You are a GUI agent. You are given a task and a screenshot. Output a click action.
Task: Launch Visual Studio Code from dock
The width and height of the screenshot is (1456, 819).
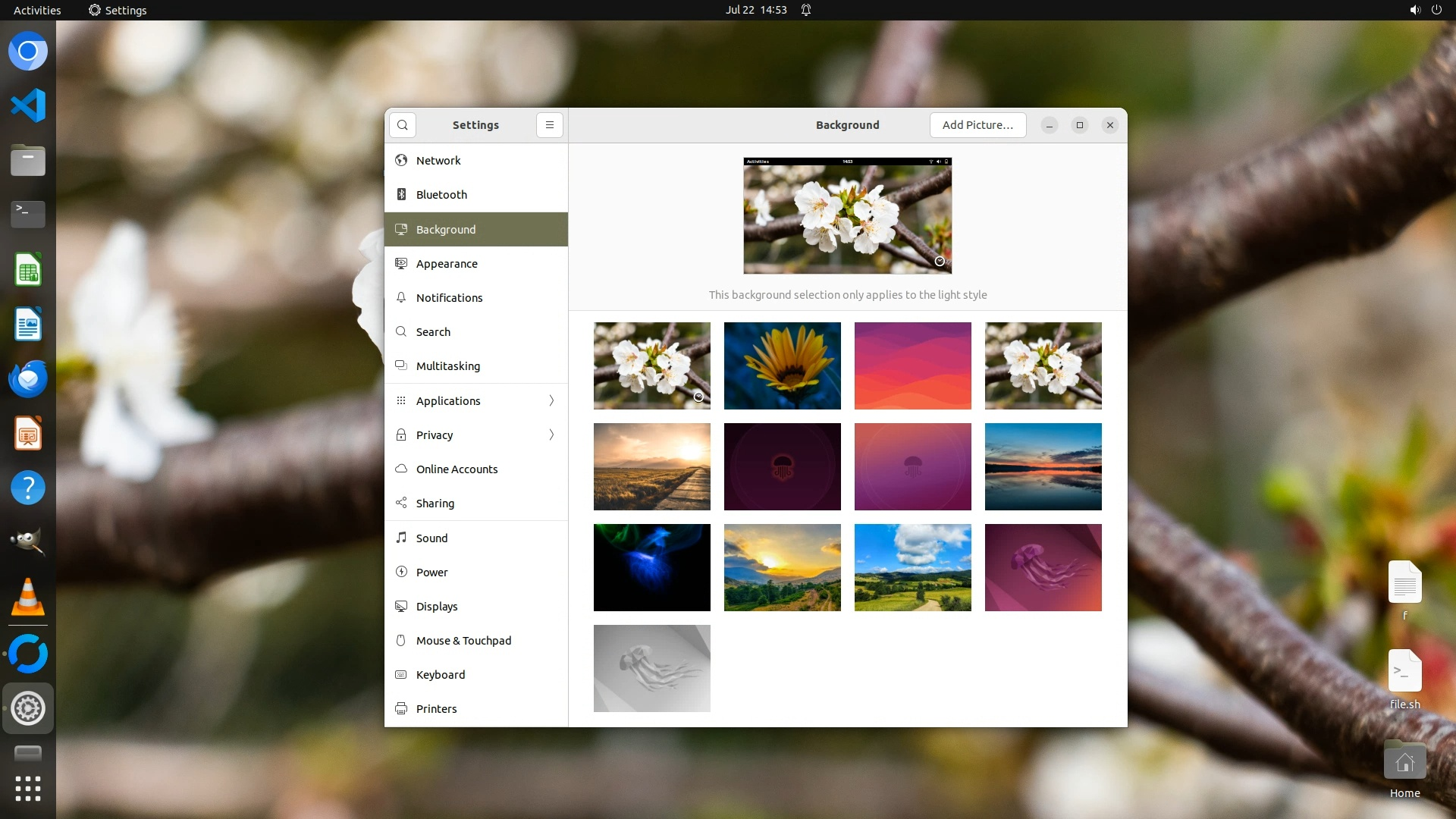[x=28, y=105]
